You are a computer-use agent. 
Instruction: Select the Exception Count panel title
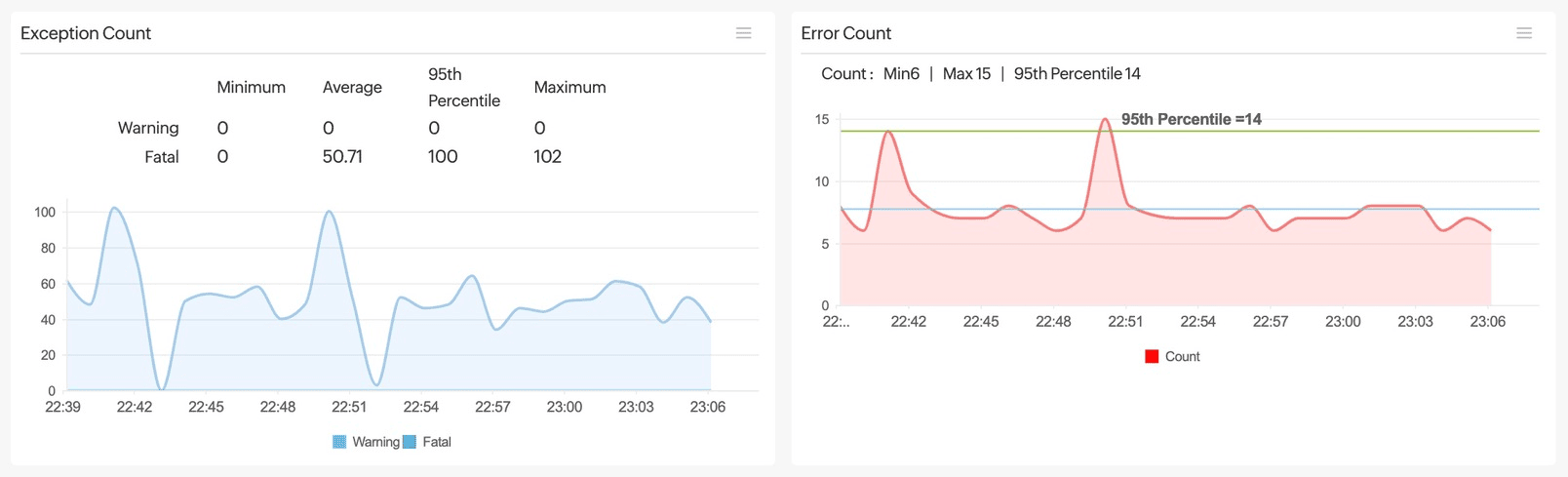tap(86, 33)
